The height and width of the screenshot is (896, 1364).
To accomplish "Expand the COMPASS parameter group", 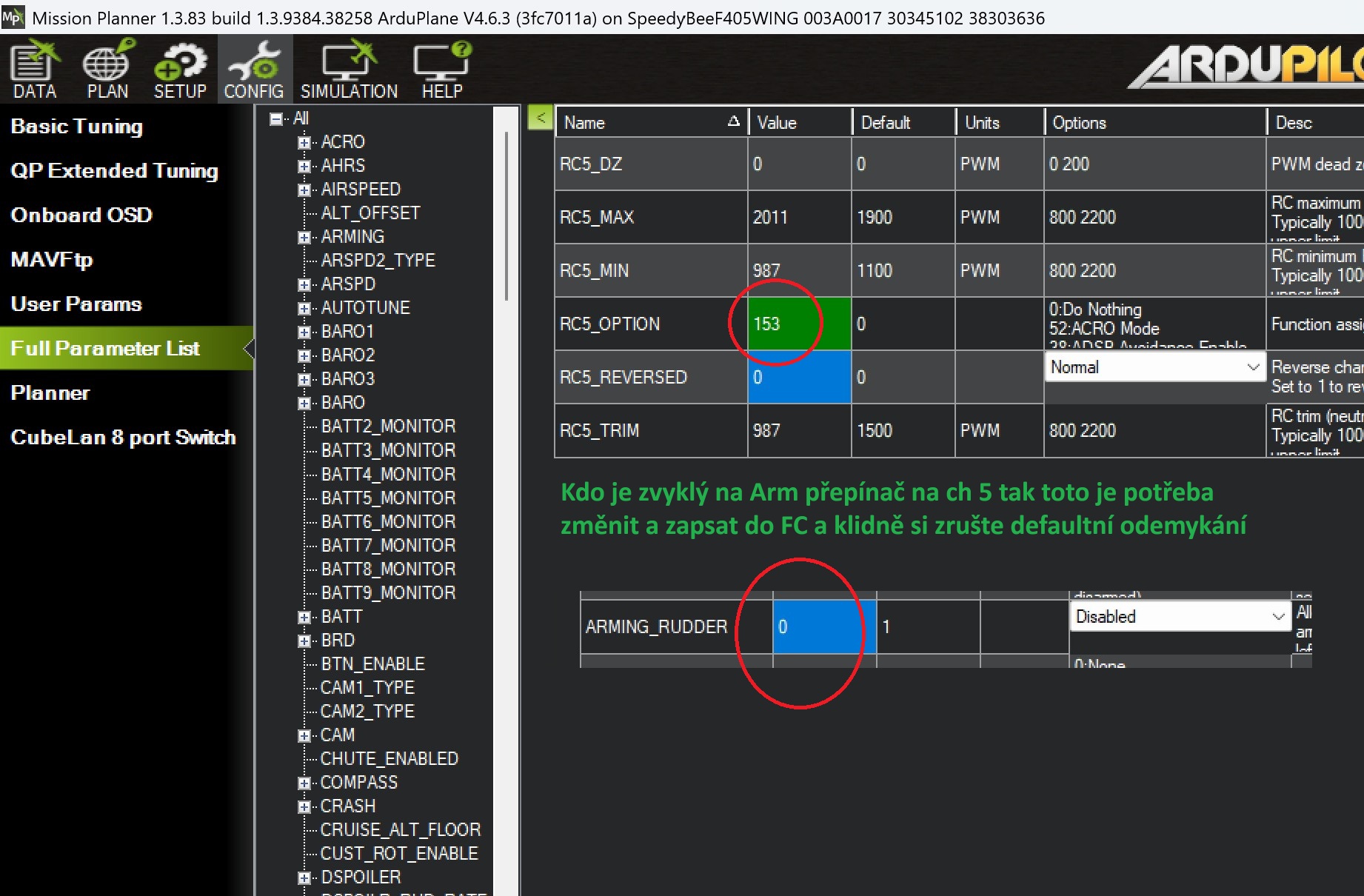I will (x=304, y=783).
